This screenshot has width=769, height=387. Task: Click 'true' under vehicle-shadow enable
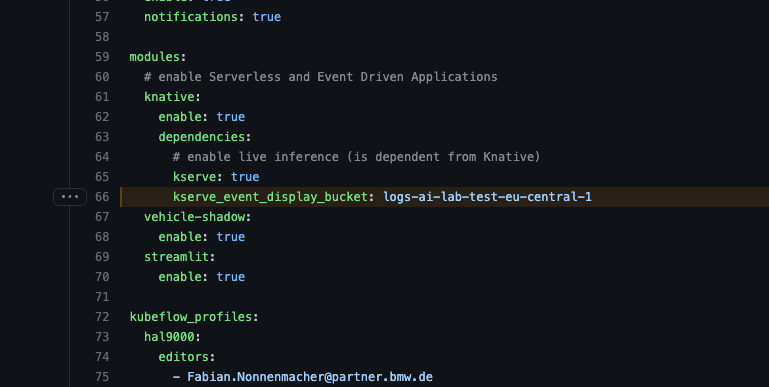pyautogui.click(x=231, y=237)
